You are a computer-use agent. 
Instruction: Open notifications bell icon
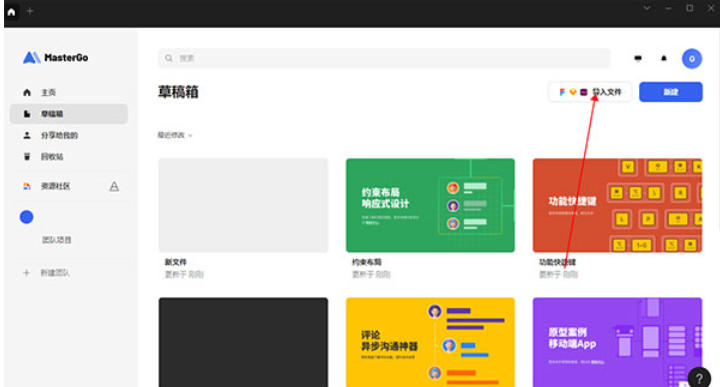point(664,58)
